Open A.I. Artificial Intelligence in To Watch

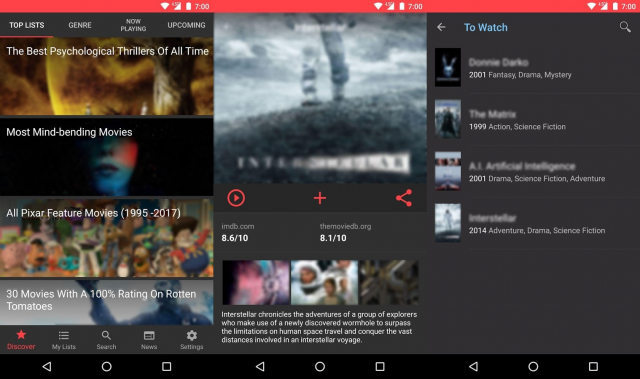coord(533,171)
